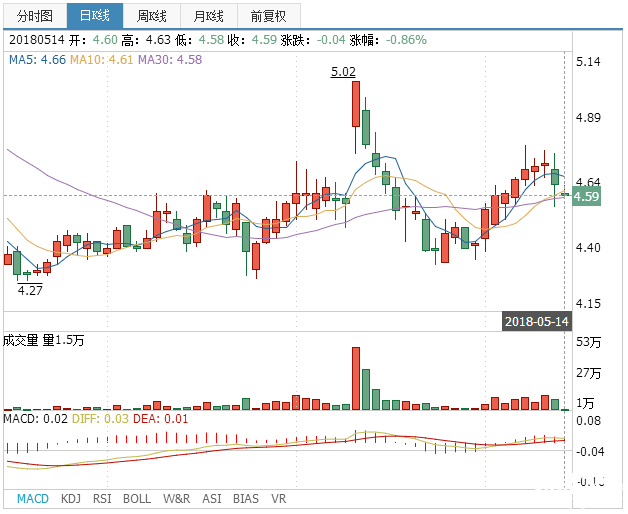This screenshot has width=628, height=514.
Task: Click the 4.40 price axis label
Action: pos(588,248)
